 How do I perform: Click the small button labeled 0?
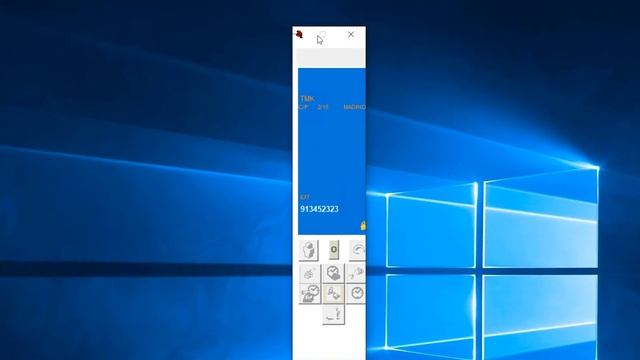(x=333, y=249)
